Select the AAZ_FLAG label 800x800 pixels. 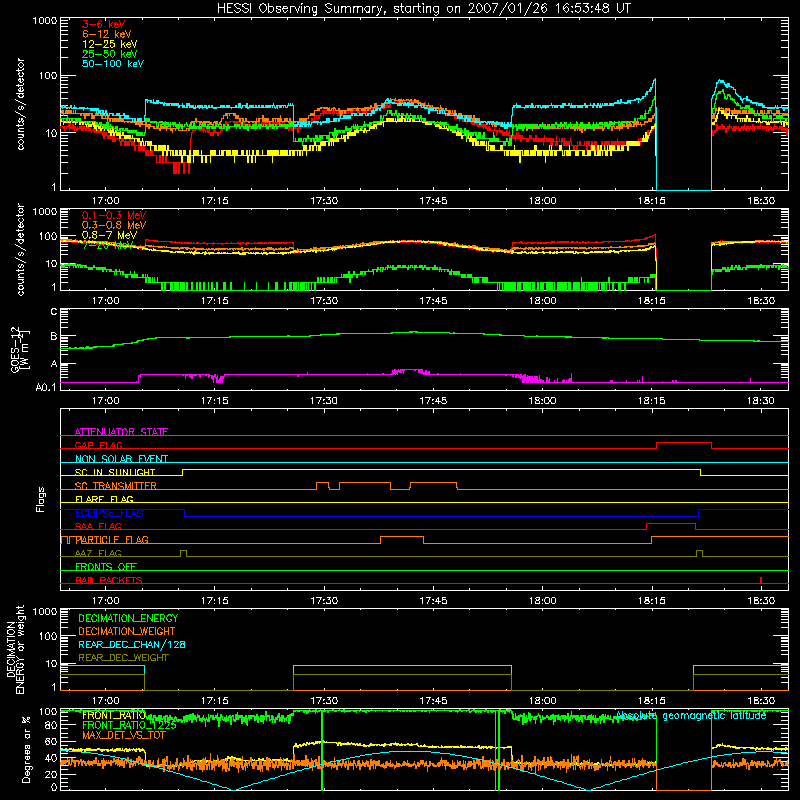pyautogui.click(x=98, y=554)
